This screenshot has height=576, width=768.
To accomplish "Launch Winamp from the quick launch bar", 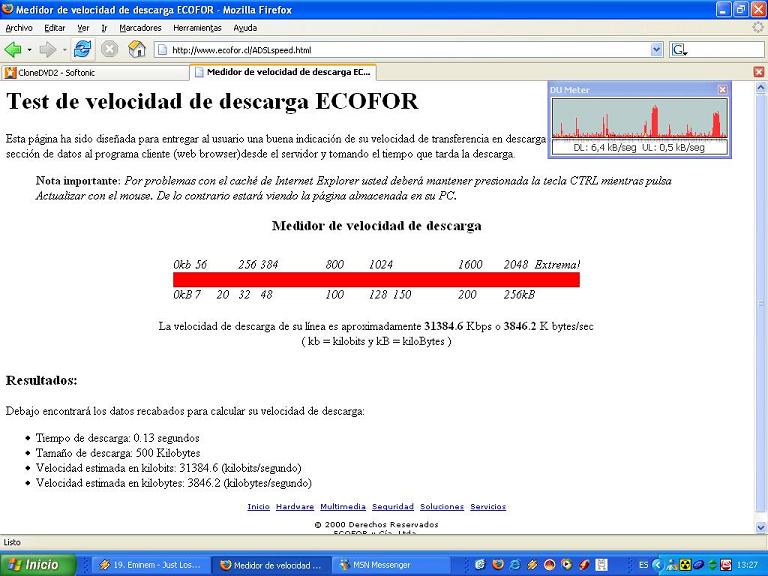I will point(532,565).
